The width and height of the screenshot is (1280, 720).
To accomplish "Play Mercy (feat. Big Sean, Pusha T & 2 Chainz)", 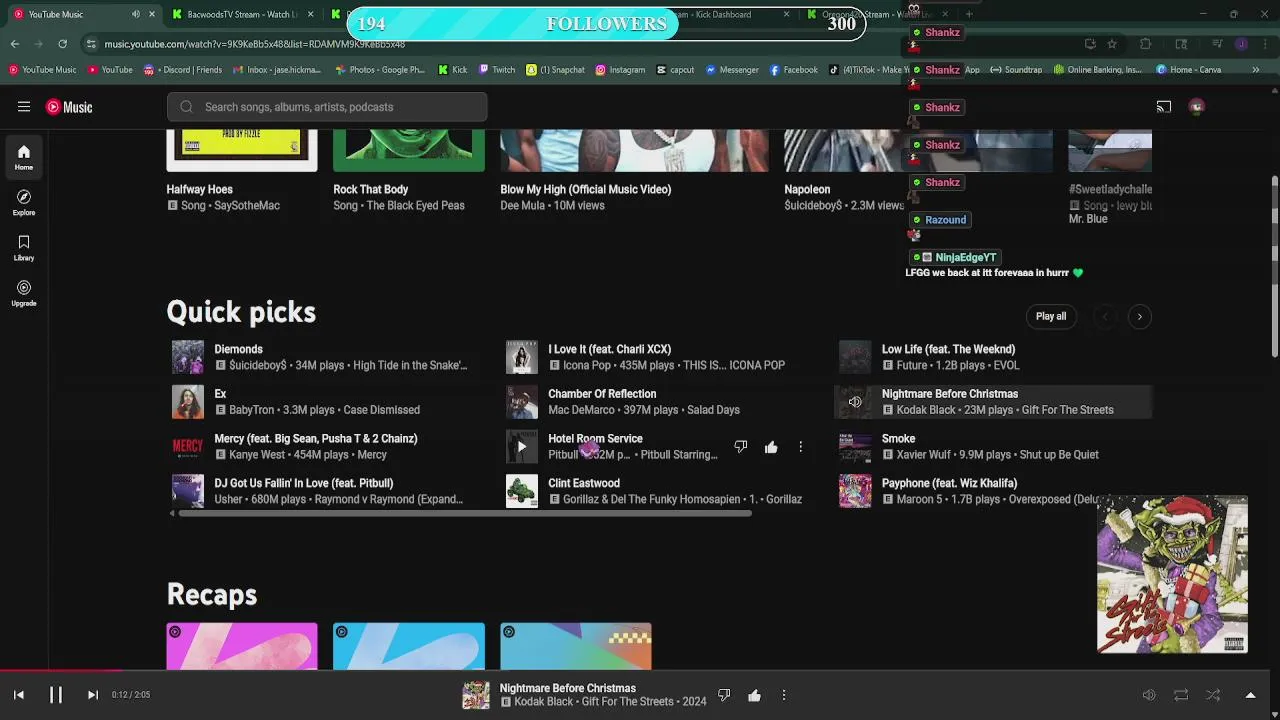I will [315, 438].
